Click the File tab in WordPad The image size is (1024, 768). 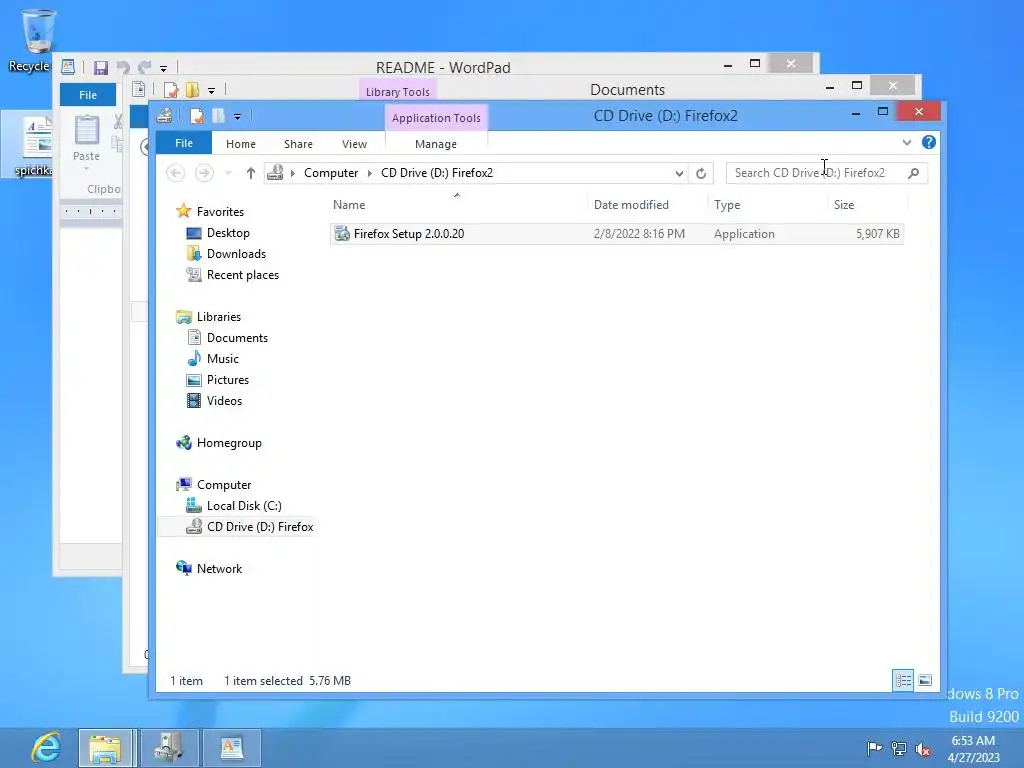coord(88,95)
